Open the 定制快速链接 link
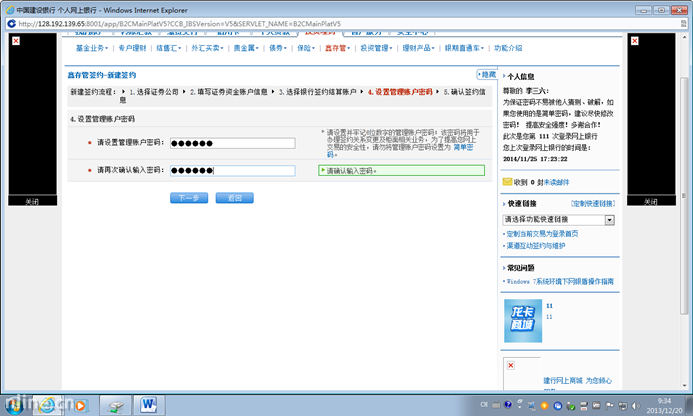693x416 pixels. [x=593, y=203]
